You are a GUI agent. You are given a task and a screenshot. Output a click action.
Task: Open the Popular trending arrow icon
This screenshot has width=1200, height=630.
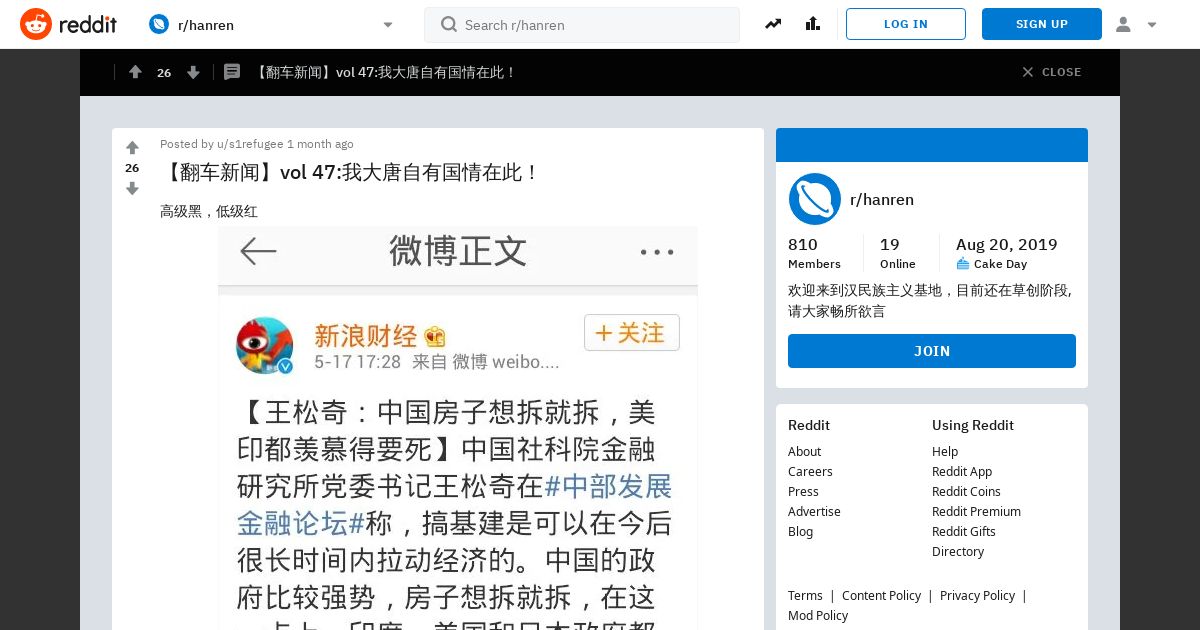(773, 24)
